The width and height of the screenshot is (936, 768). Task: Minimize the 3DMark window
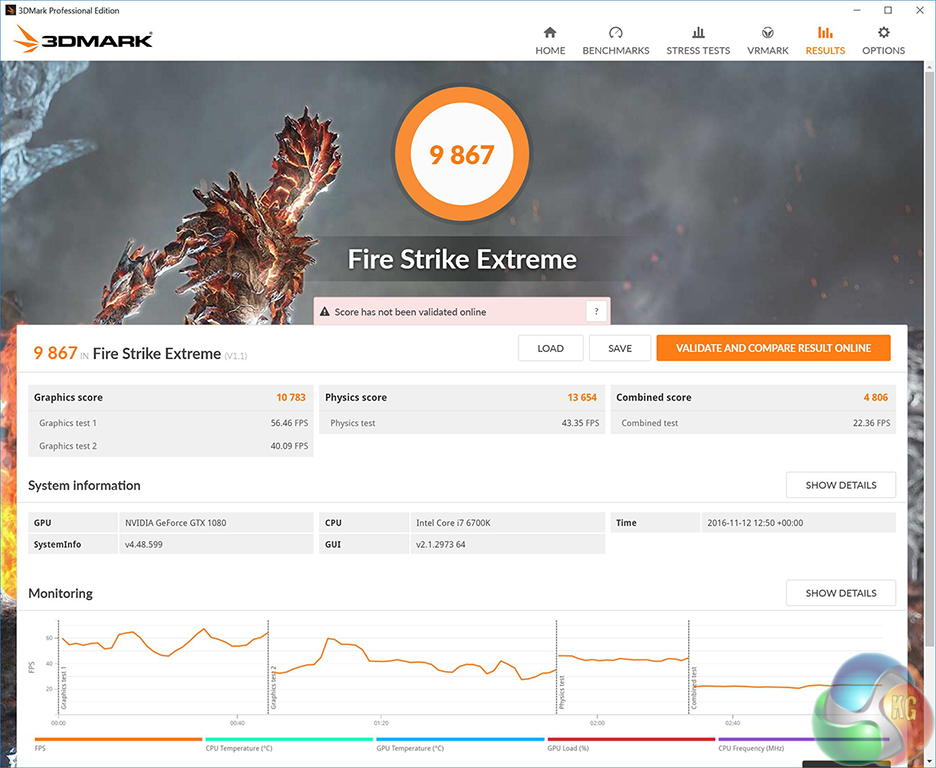point(857,10)
